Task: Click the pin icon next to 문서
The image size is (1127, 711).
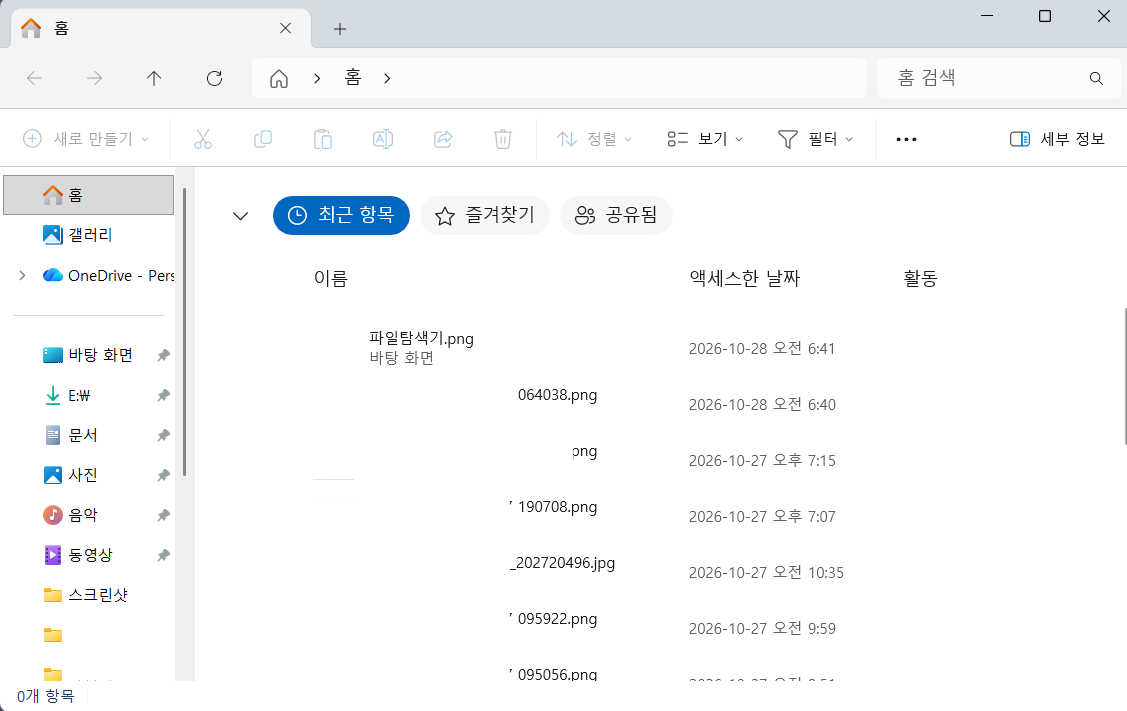Action: pos(164,436)
